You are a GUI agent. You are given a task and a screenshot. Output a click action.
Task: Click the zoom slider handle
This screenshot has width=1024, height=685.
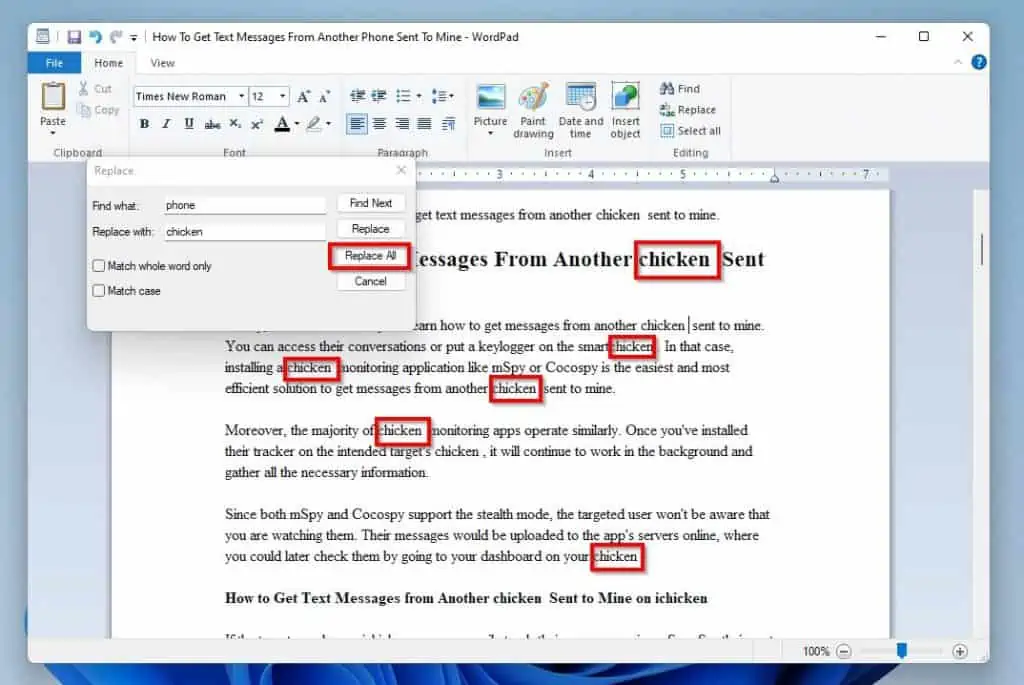901,651
